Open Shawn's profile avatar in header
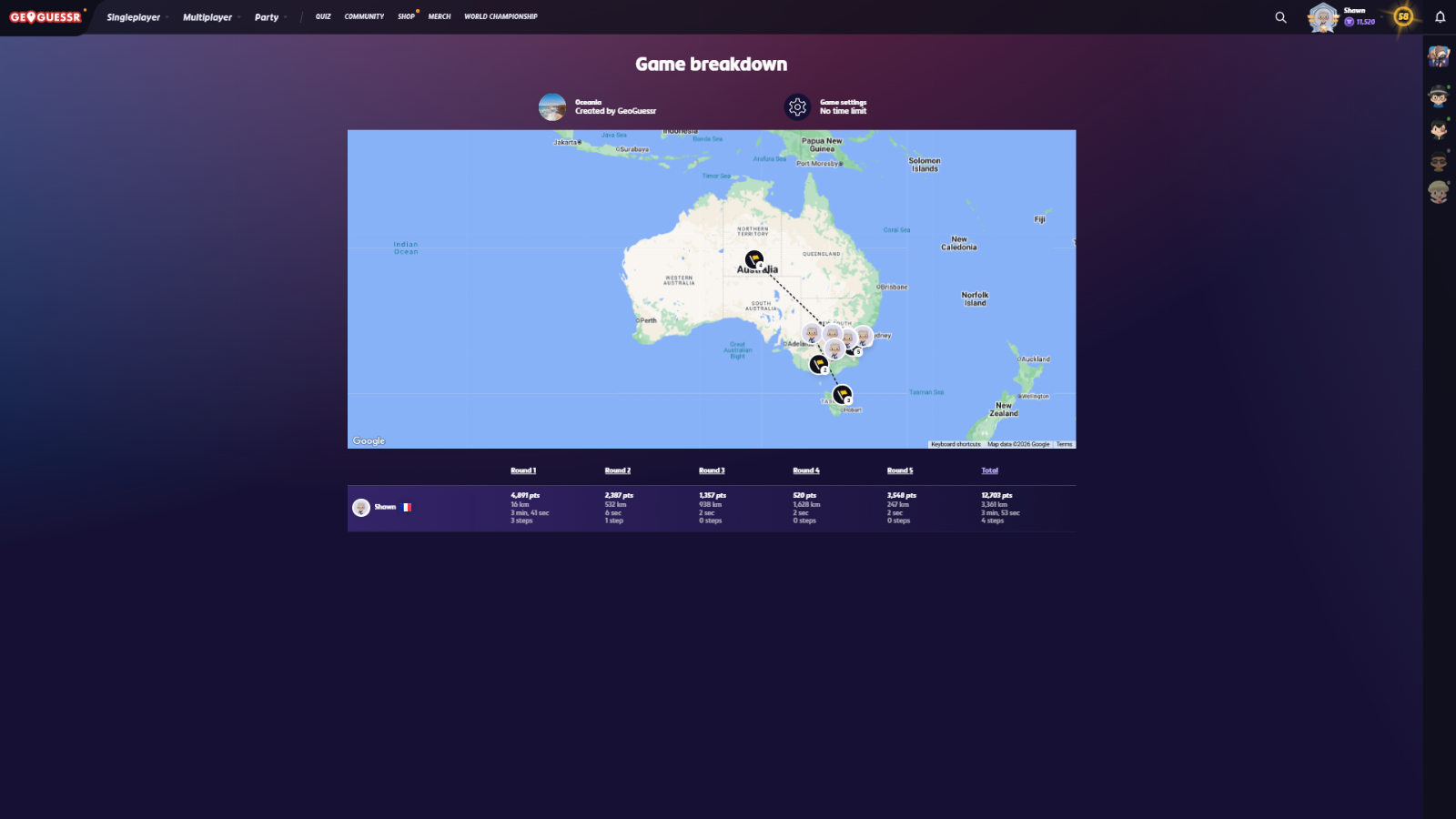This screenshot has width=1456, height=819. point(1322,17)
